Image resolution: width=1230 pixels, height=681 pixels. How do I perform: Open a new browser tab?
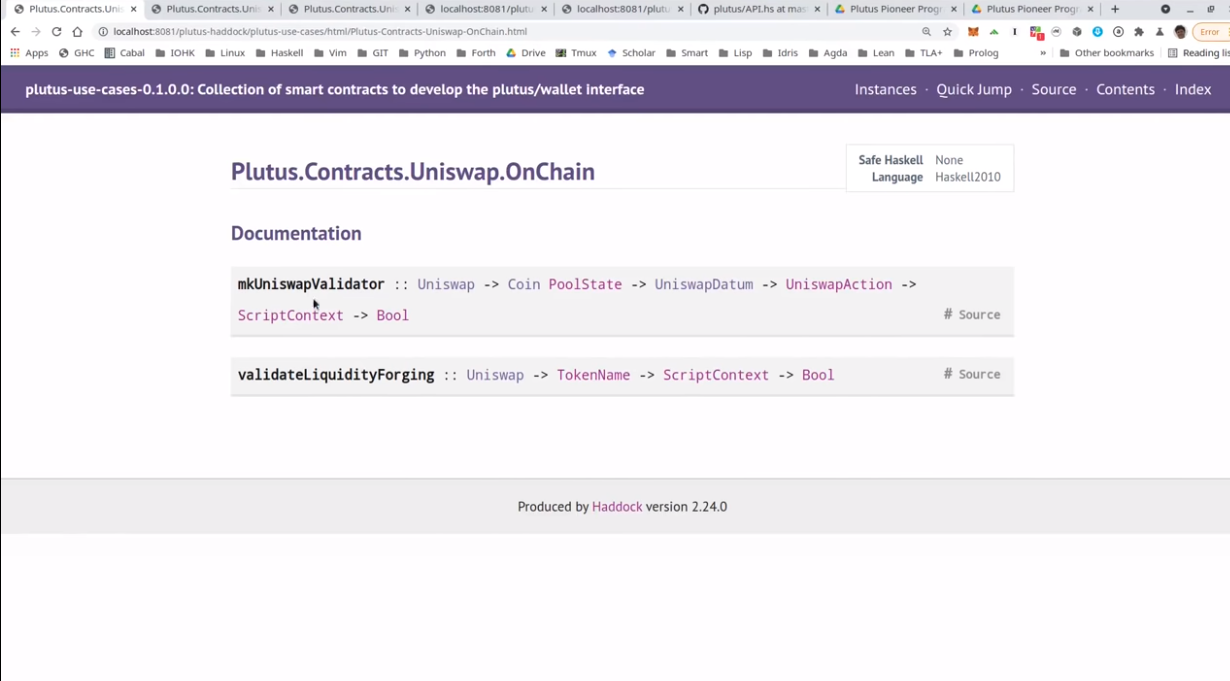(x=1115, y=9)
